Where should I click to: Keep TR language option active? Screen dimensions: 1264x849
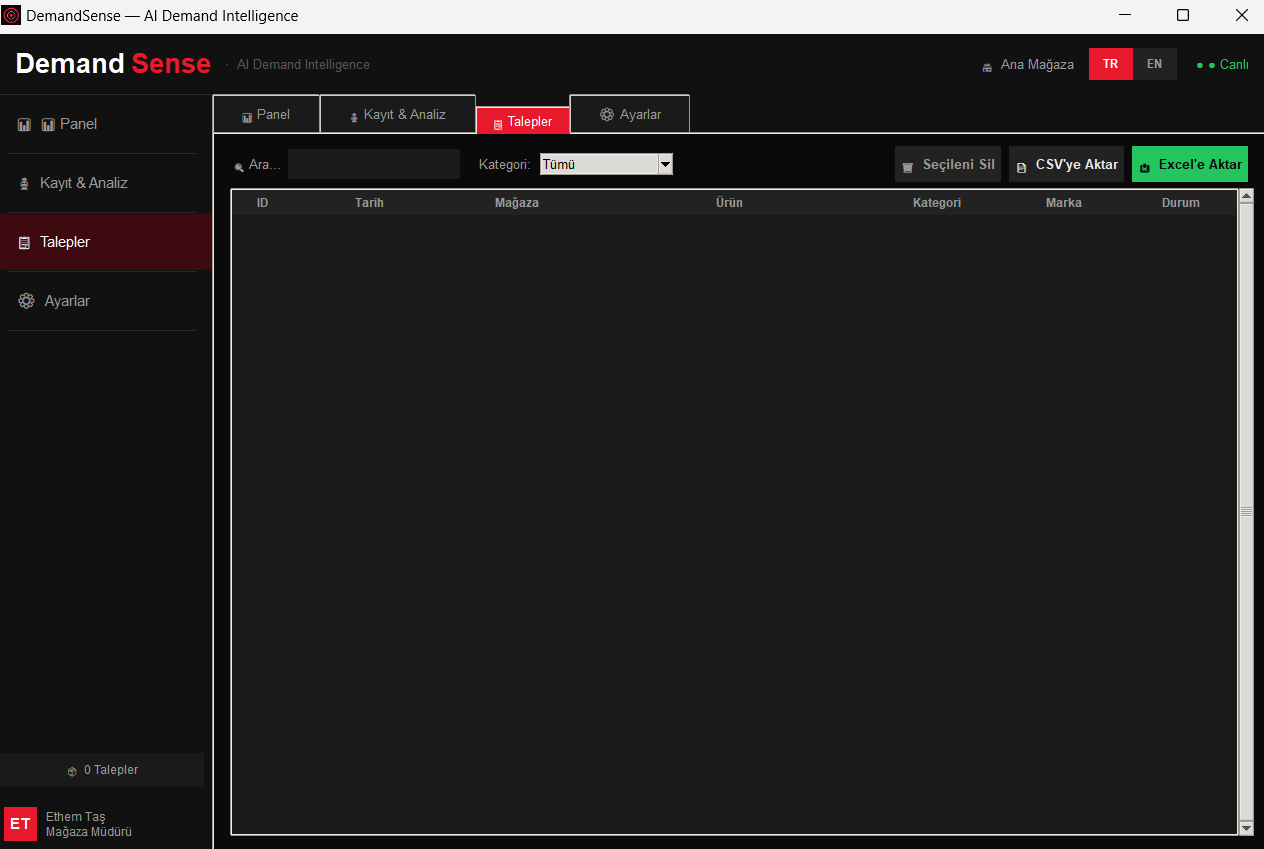[1111, 63]
